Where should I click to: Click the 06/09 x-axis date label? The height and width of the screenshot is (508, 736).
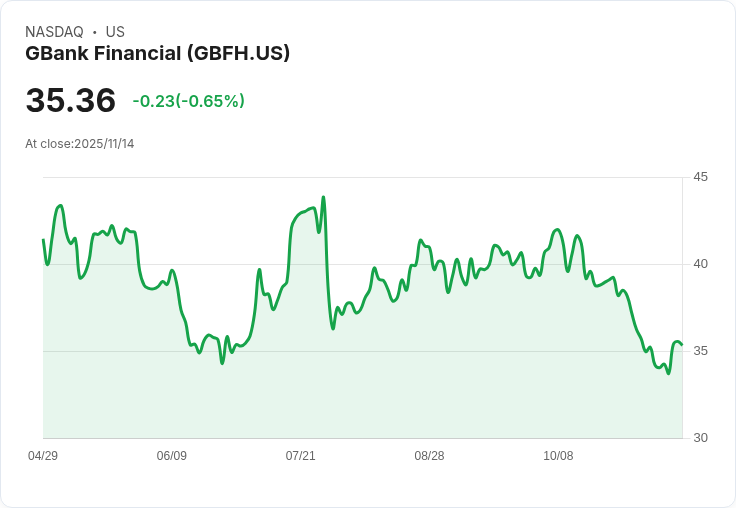[171, 456]
